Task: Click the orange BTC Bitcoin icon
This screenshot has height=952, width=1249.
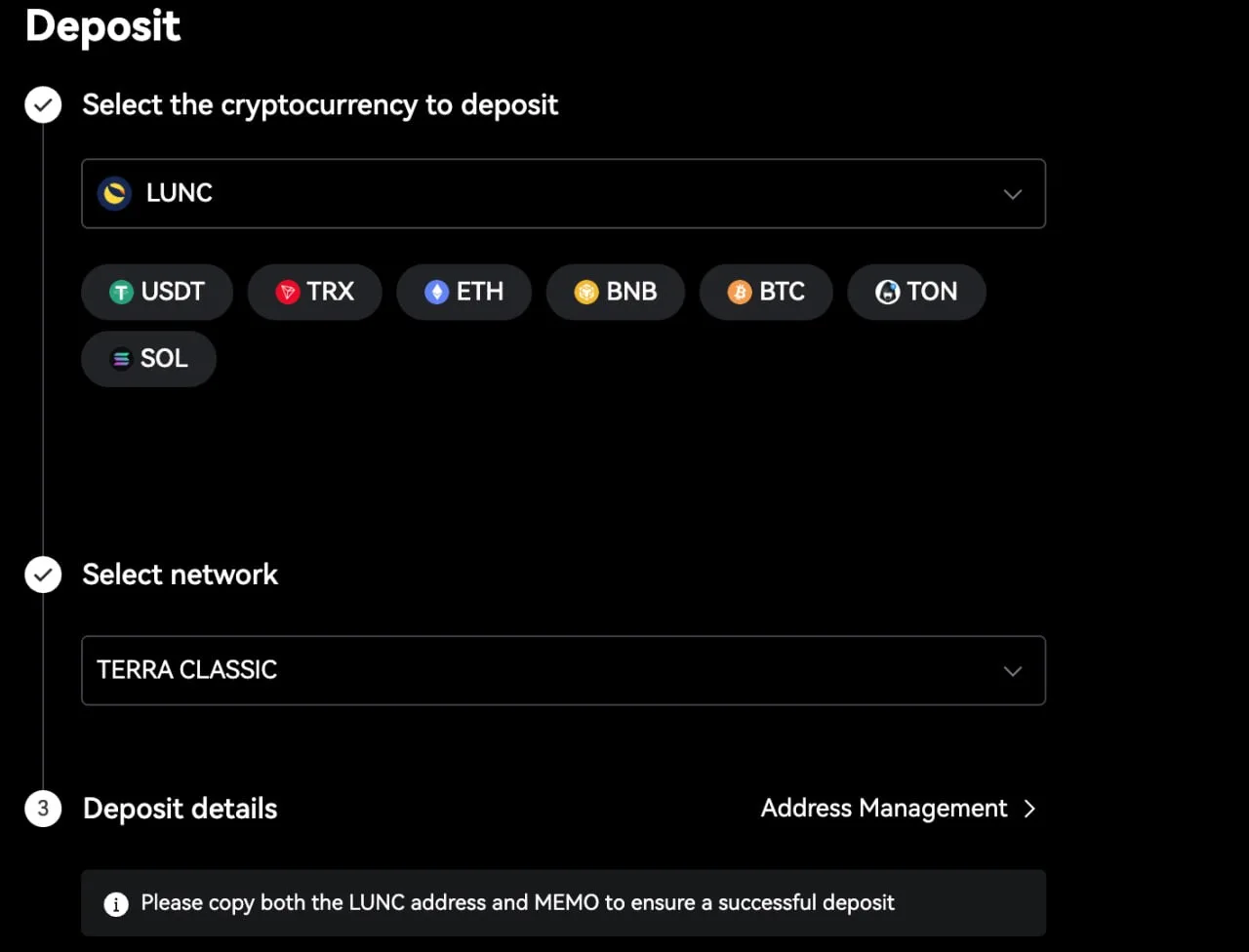Action: pos(740,292)
